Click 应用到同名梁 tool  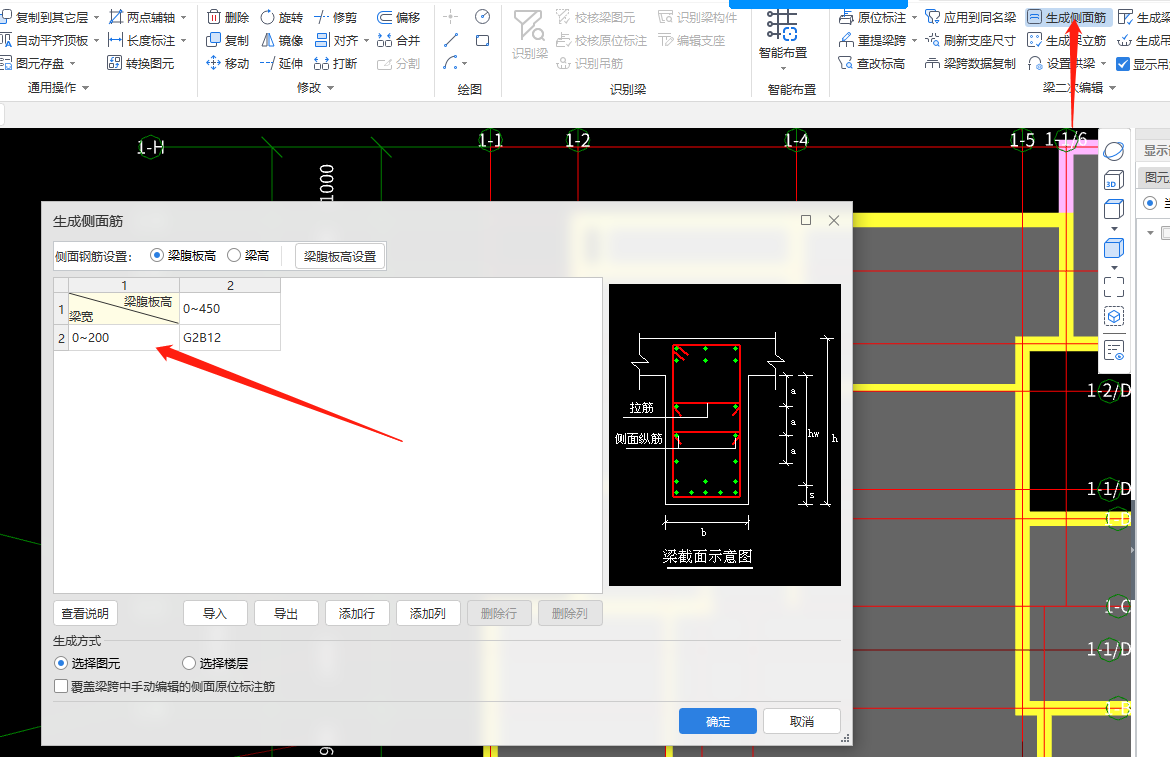coord(970,17)
